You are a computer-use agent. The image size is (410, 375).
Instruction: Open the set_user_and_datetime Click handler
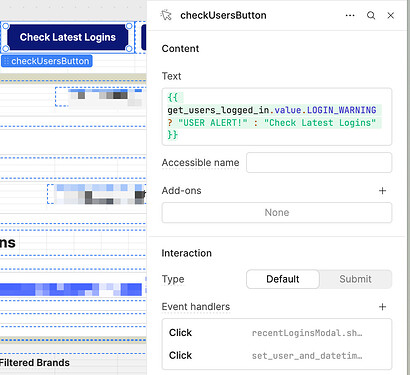tap(277, 356)
